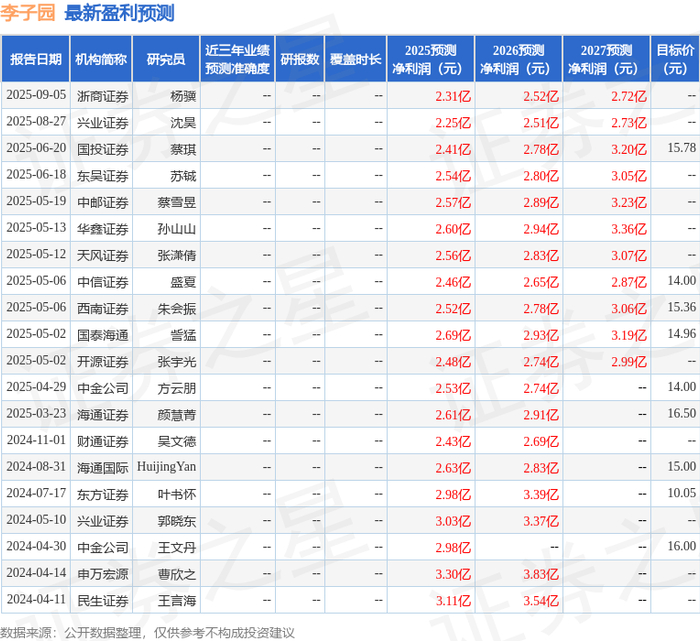
Task: Click 东吴证券 institution cell
Action: pyautogui.click(x=103, y=176)
